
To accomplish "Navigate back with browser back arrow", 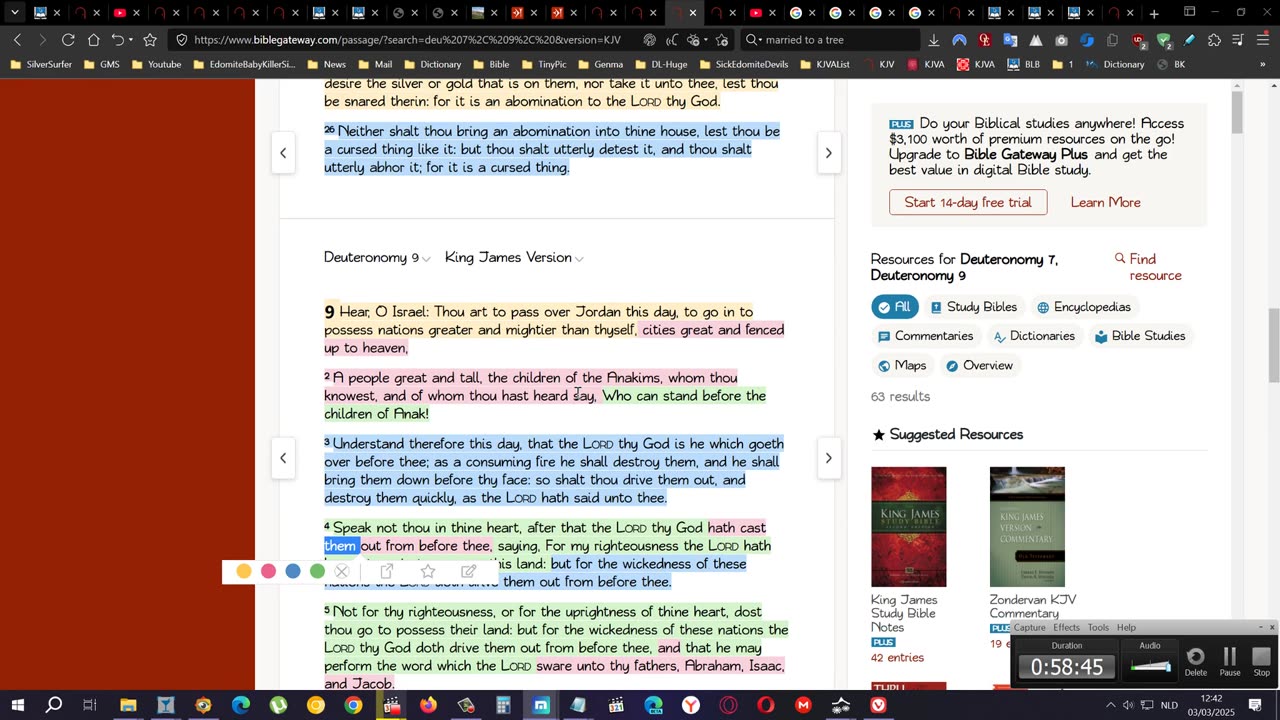I will [17, 40].
